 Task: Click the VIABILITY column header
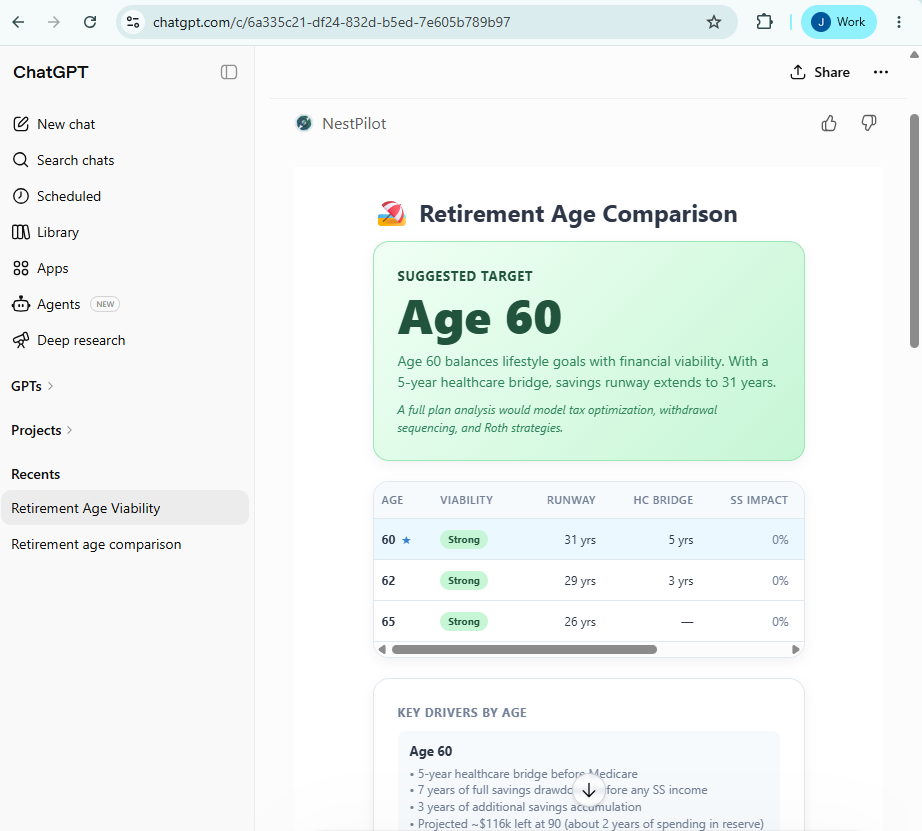point(466,500)
